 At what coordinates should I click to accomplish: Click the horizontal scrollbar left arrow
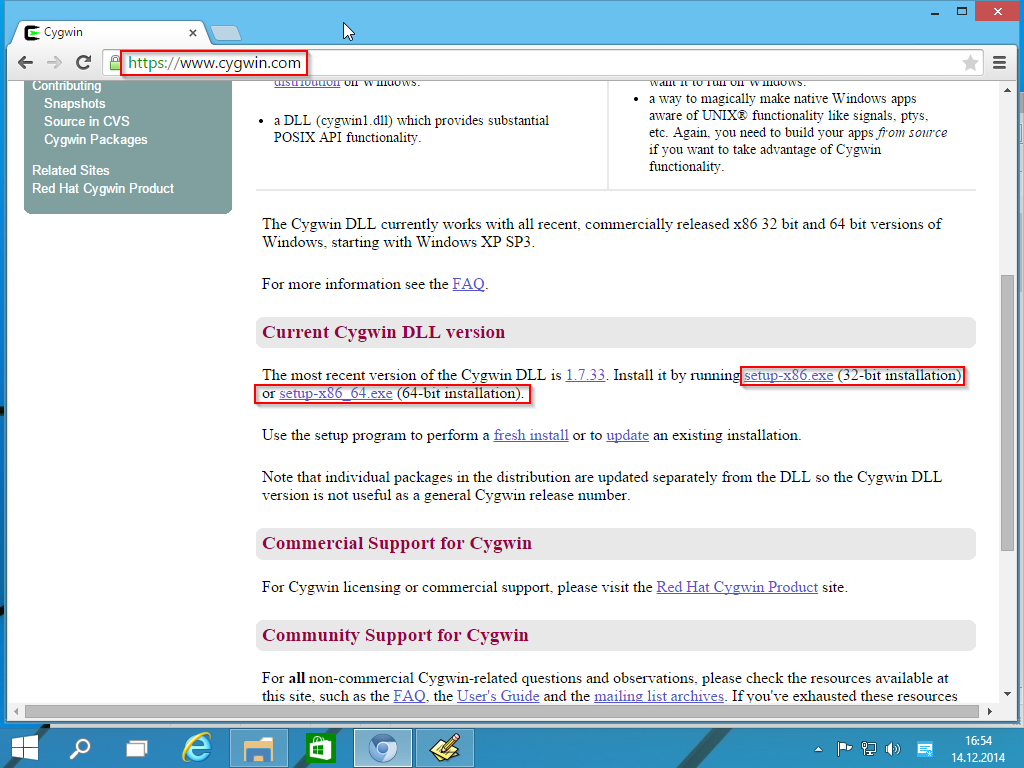[x=16, y=711]
